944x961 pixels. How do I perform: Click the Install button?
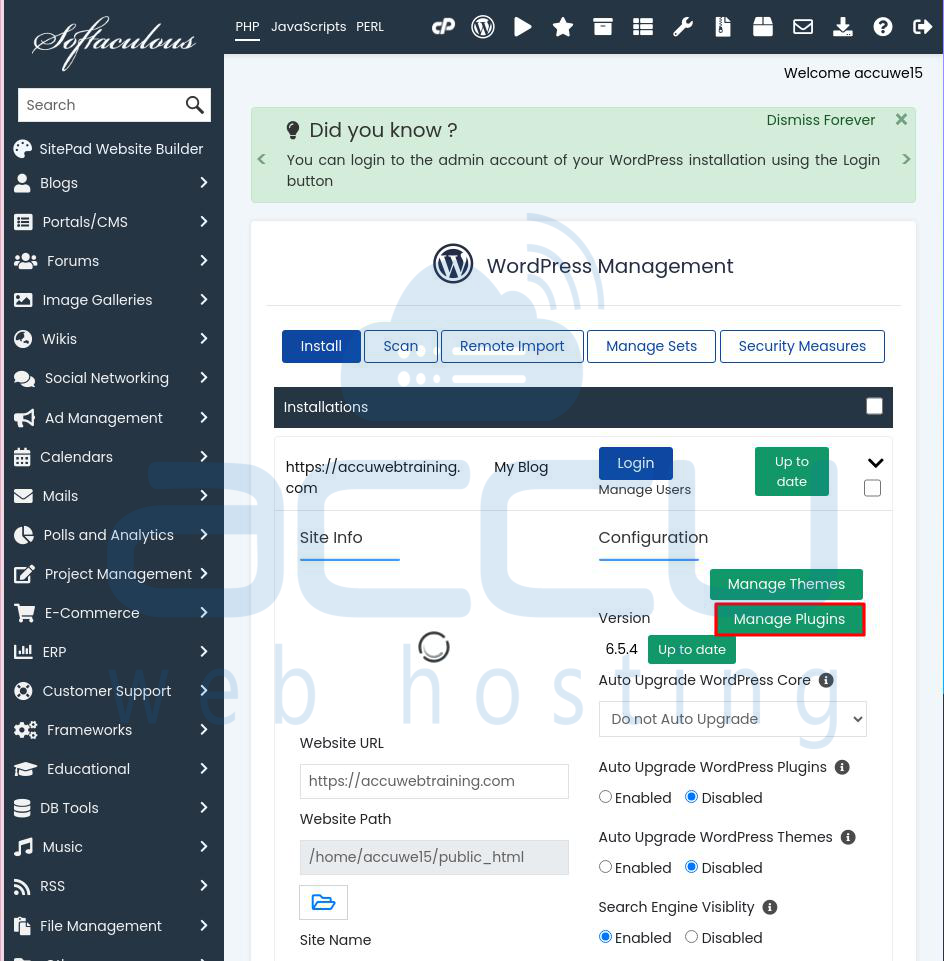tap(321, 346)
